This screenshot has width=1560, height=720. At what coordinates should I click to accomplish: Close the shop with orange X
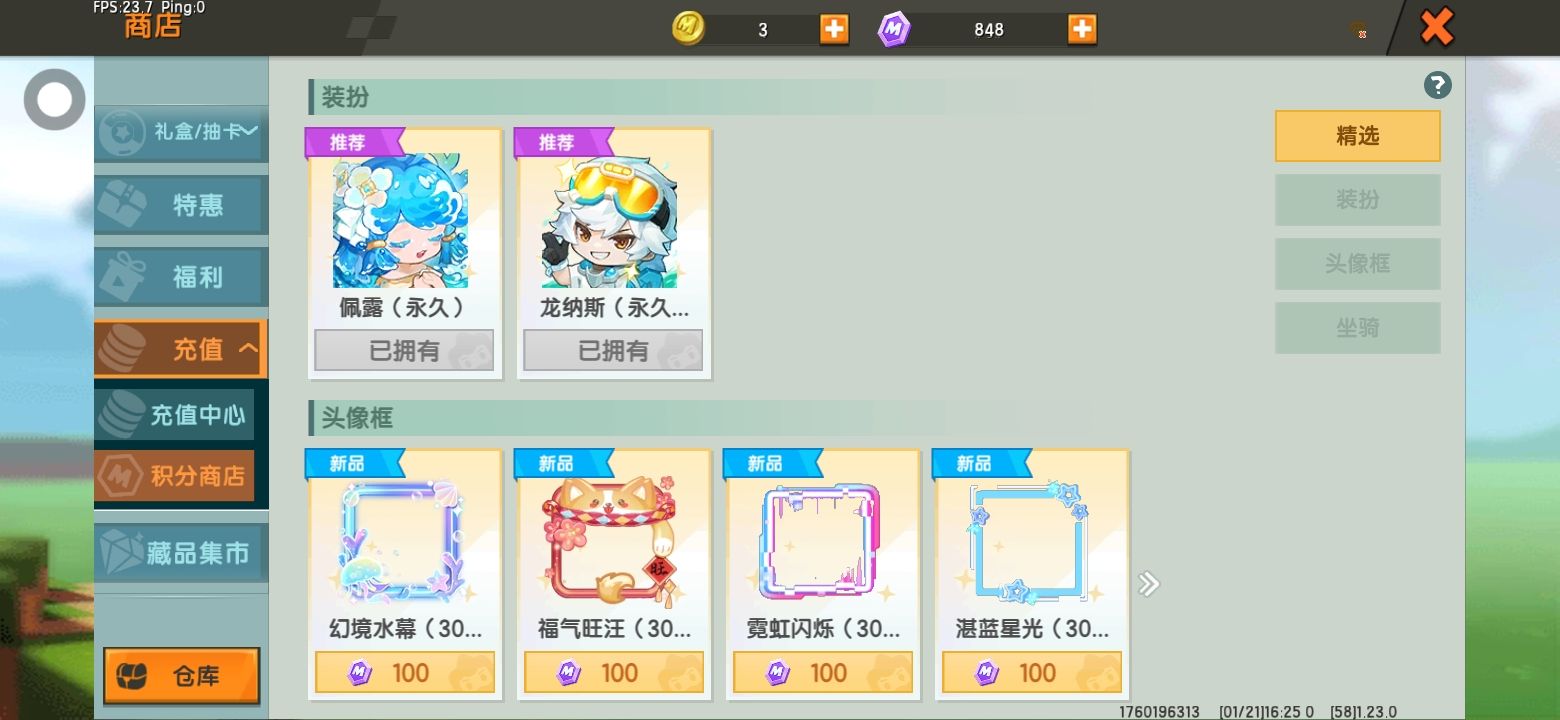[x=1437, y=27]
